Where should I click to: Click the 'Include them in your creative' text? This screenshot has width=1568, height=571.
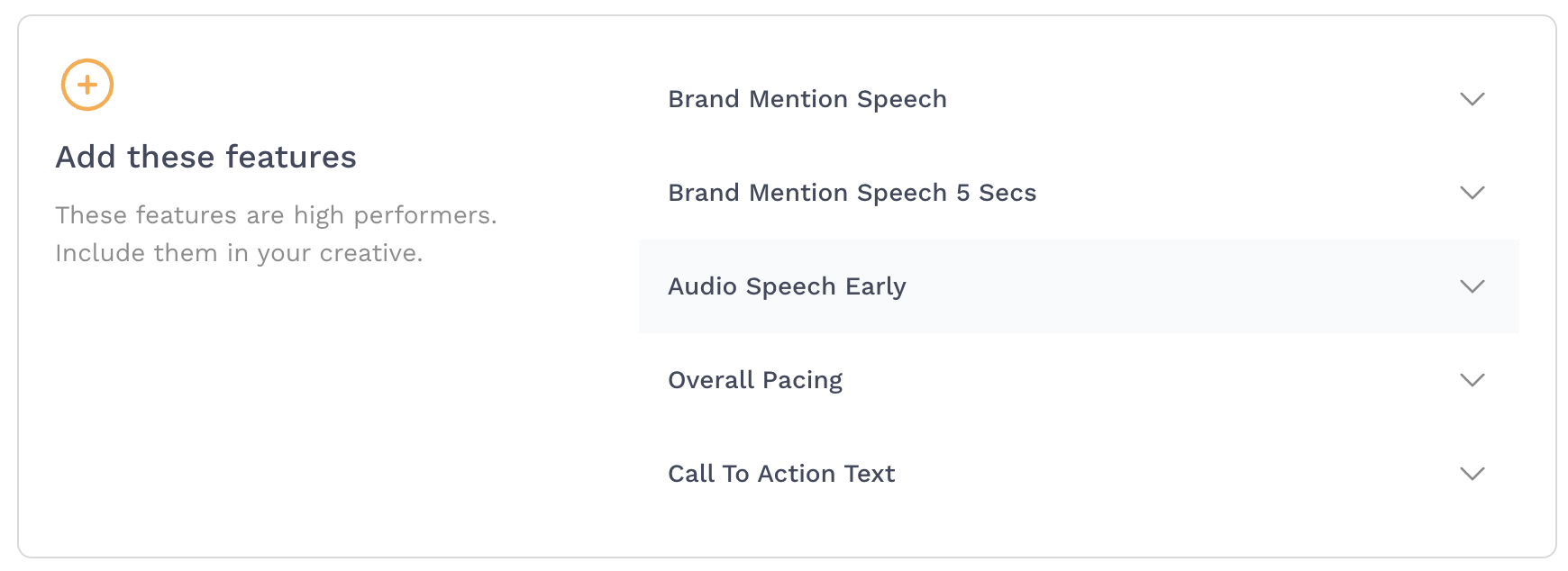tap(239, 253)
